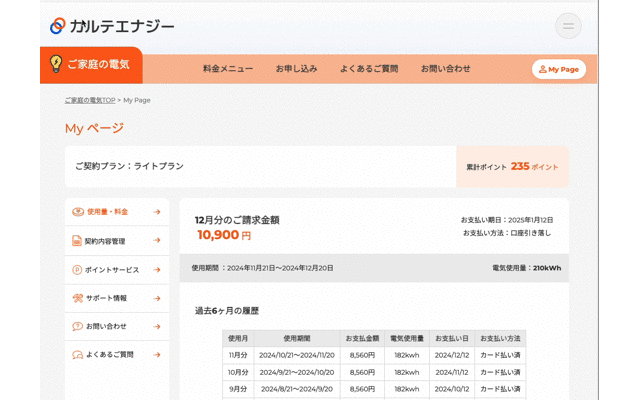Click the arrow next to サポート情報
This screenshot has width=640, height=400.
[157, 298]
